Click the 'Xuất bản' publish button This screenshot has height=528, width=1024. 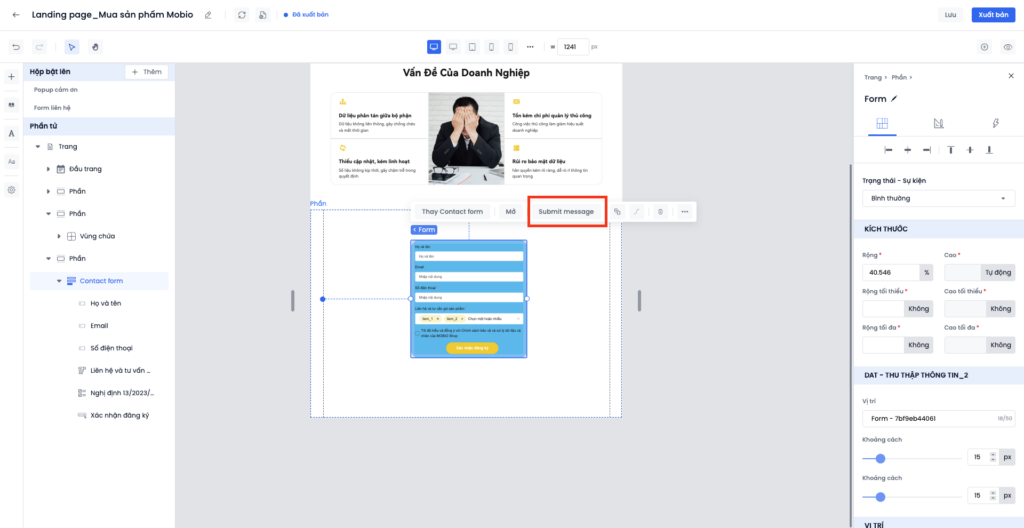coord(993,15)
